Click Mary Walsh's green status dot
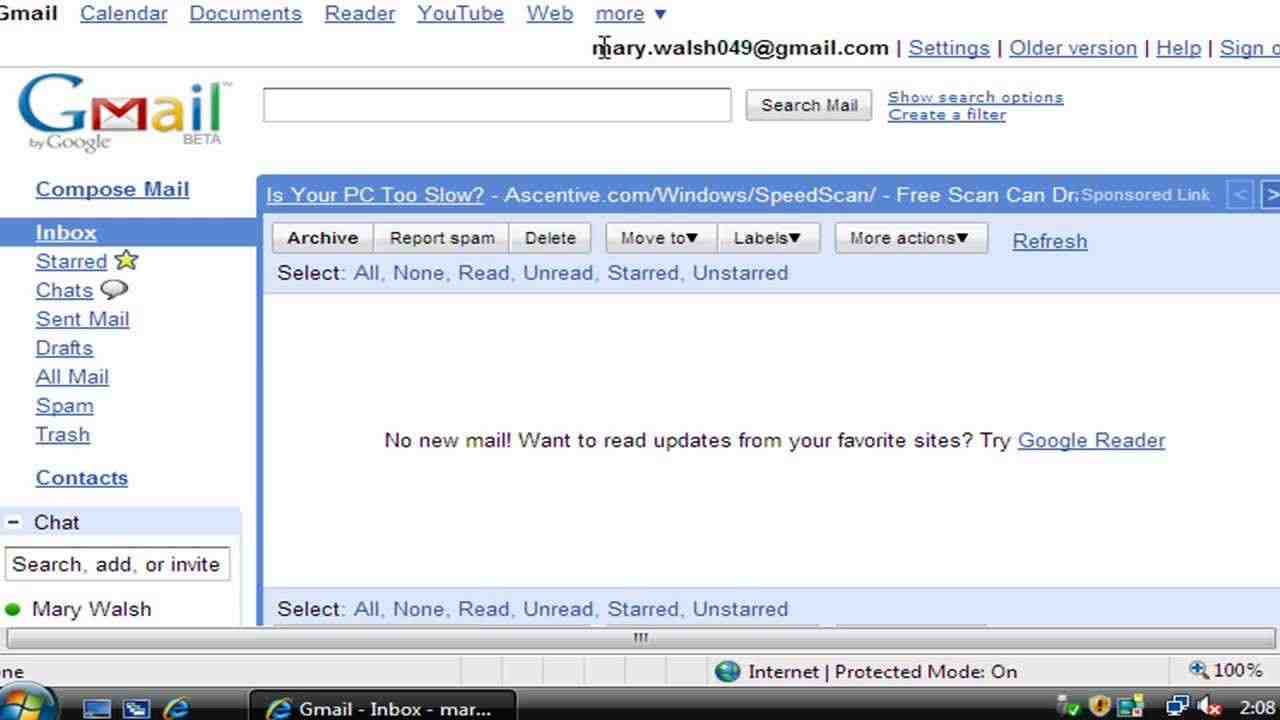This screenshot has height=720, width=1280. (13, 609)
